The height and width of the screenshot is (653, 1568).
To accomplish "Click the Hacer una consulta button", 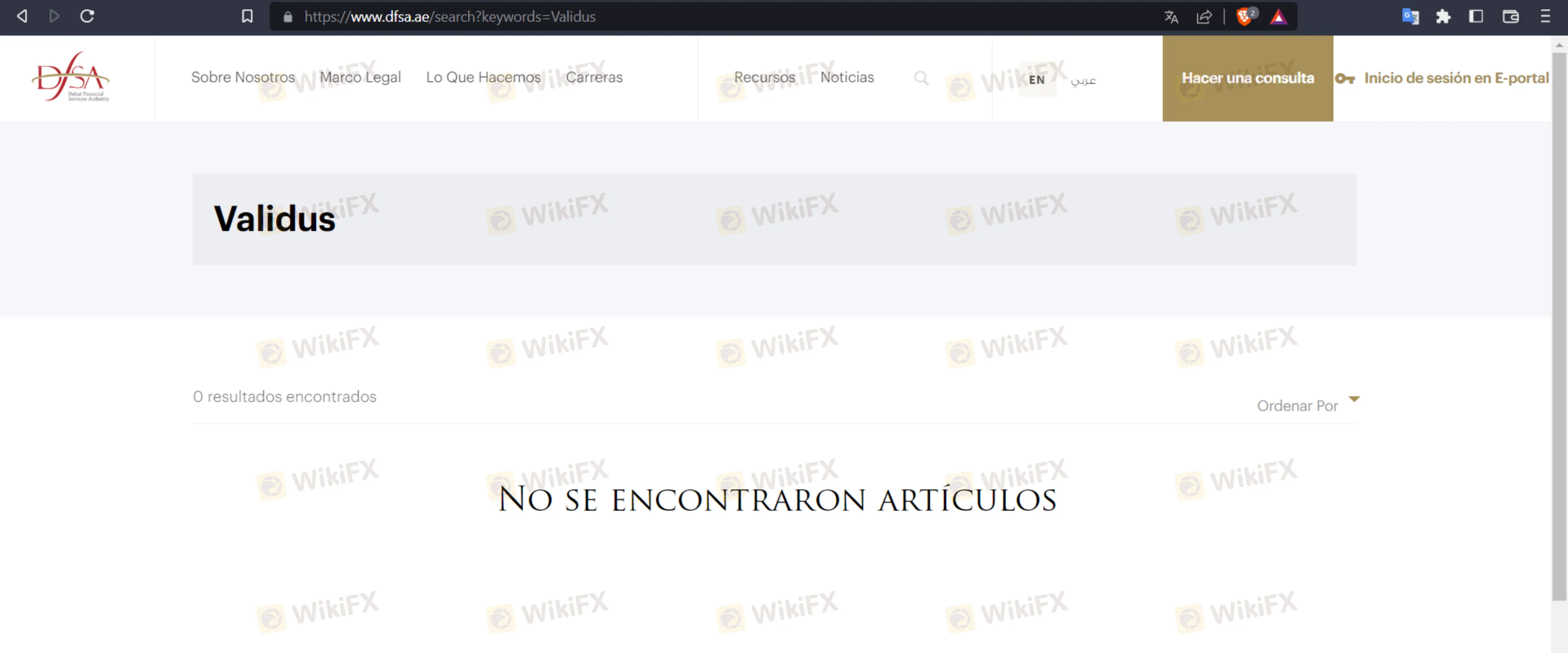I will pyautogui.click(x=1247, y=78).
